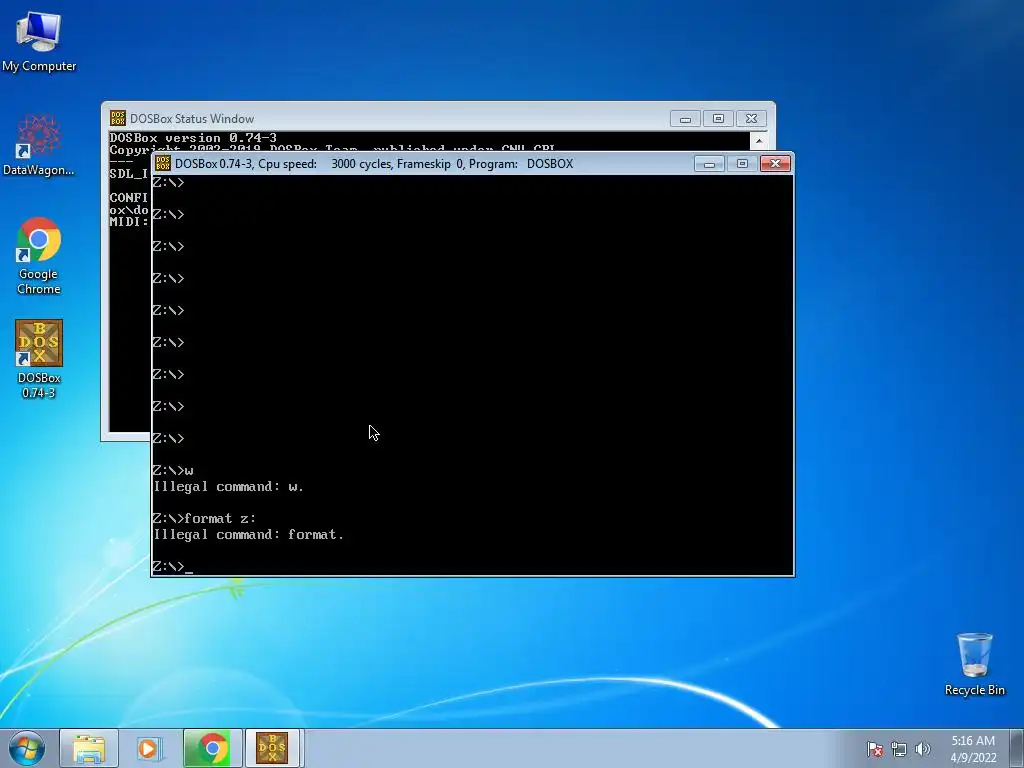This screenshot has height=768, width=1024.
Task: Click the last Z:\> prompt with cursor
Action: pos(172,566)
